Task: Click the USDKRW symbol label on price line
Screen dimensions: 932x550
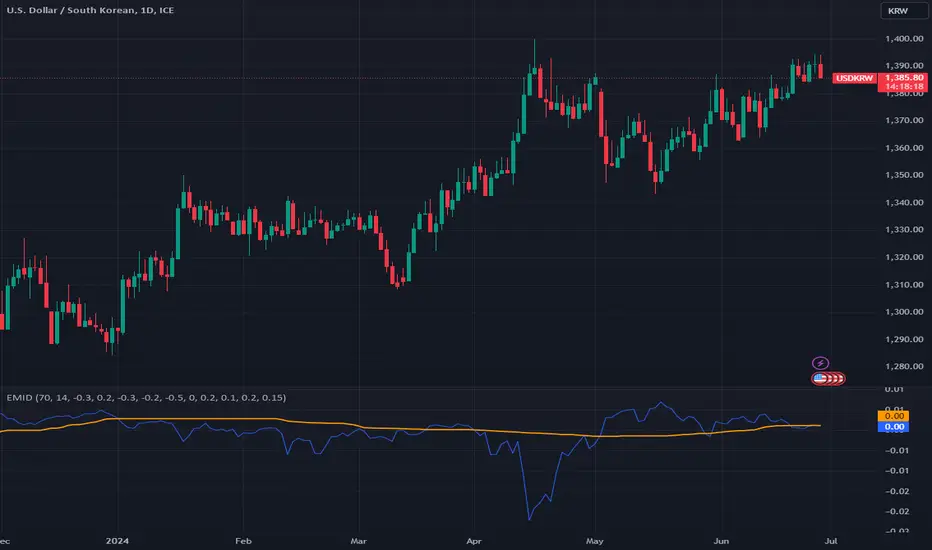Action: pos(854,78)
